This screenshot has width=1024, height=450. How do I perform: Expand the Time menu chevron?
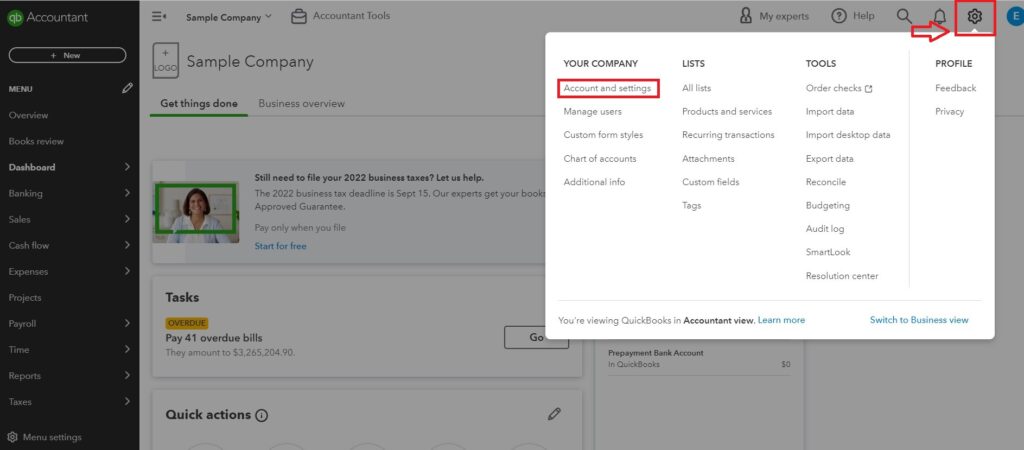click(x=127, y=349)
